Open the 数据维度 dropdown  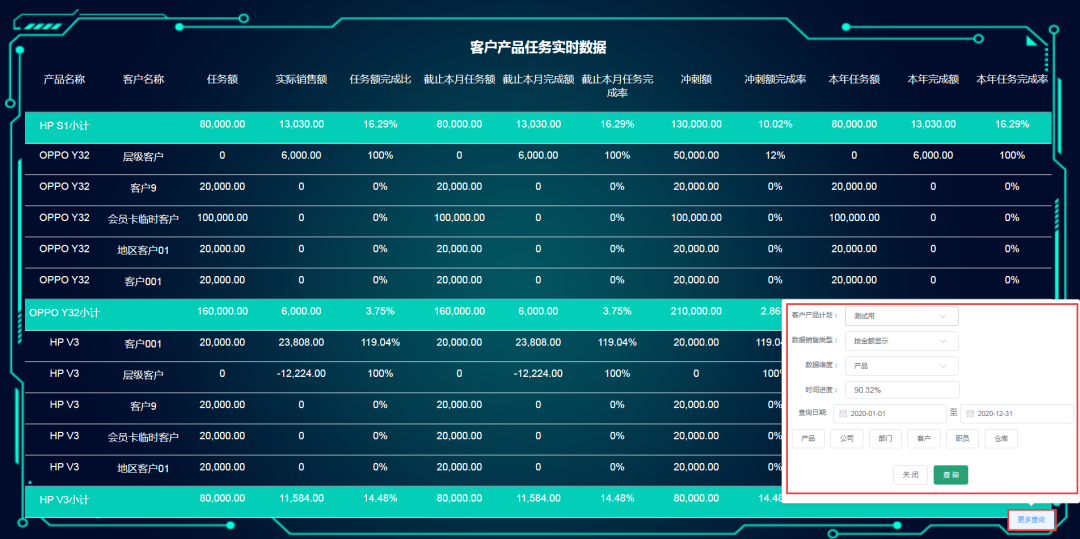coord(901,366)
